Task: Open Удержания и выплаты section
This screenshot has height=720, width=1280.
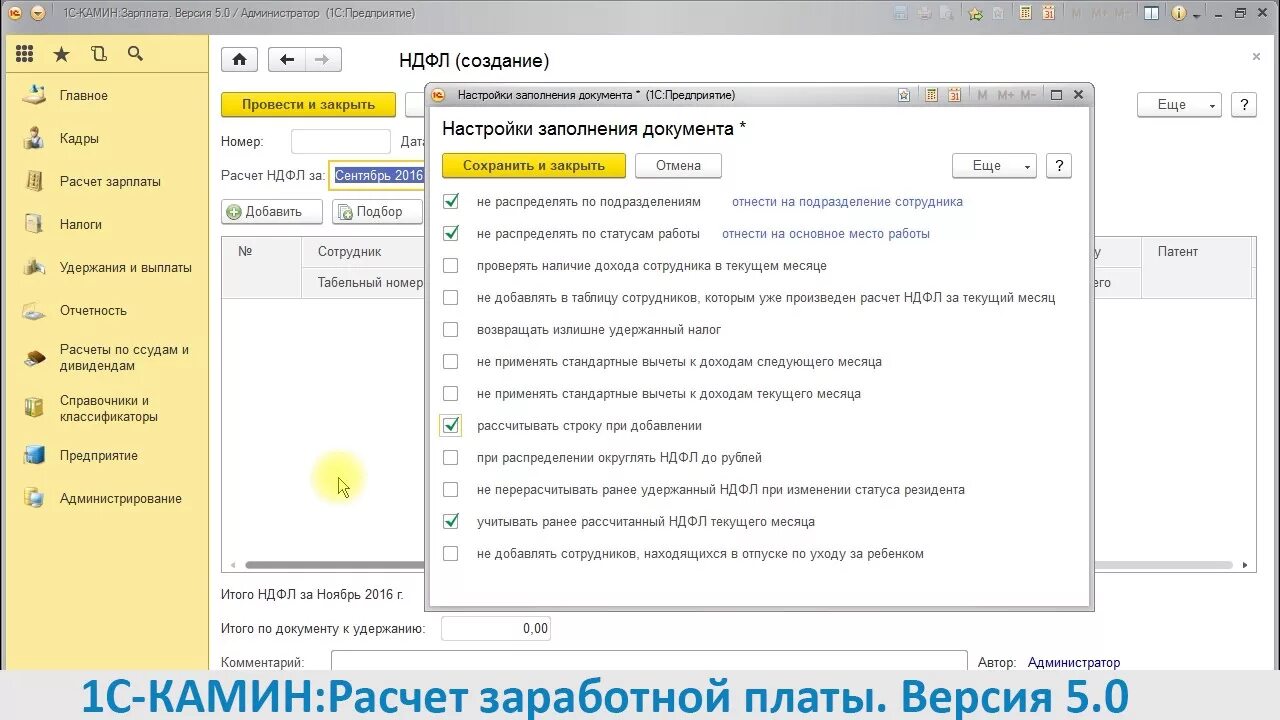Action: tap(126, 268)
